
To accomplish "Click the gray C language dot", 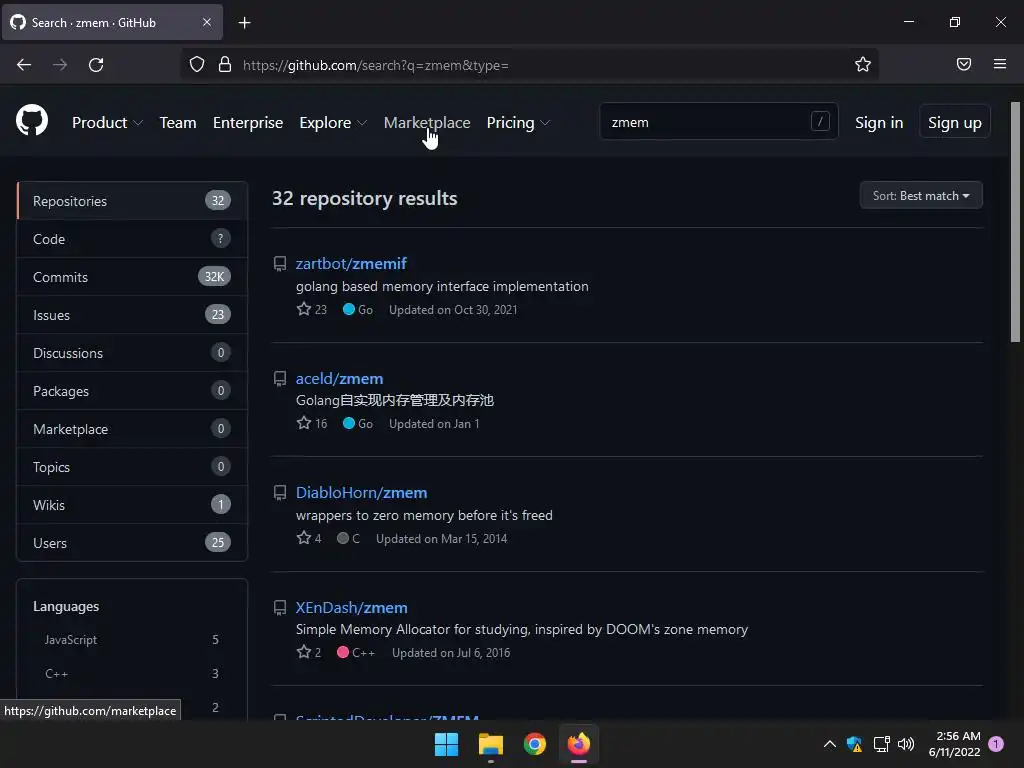I will (343, 538).
